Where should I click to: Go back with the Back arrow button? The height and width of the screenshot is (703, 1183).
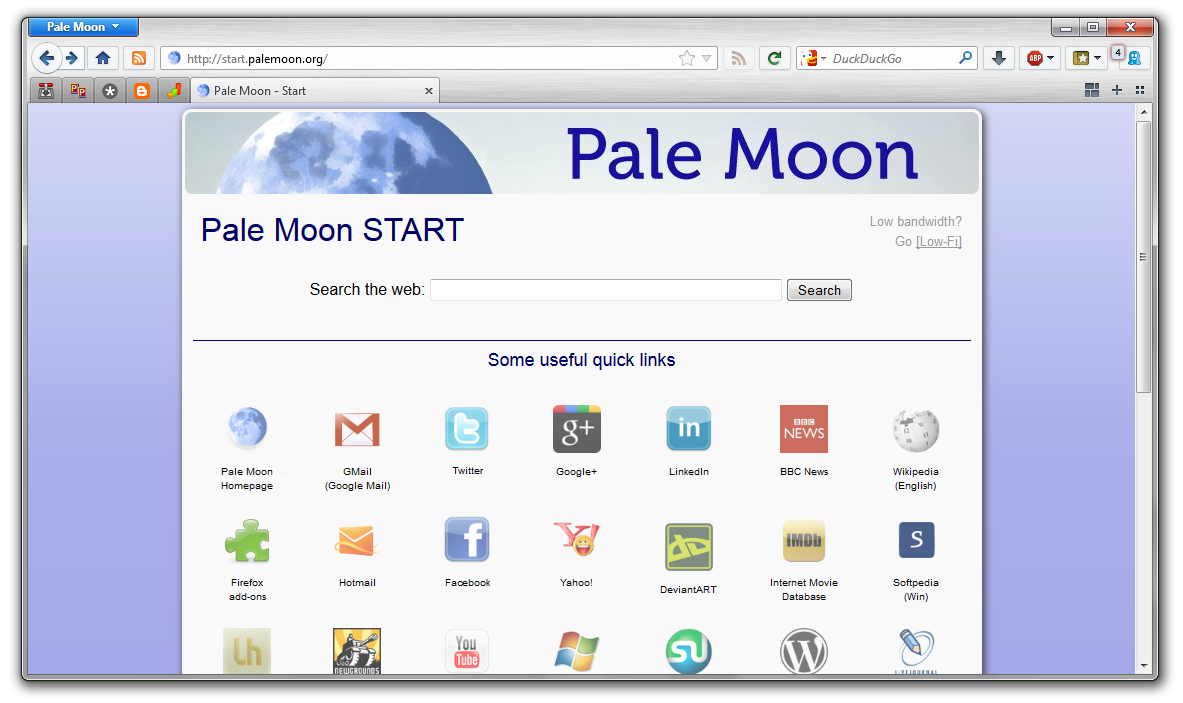(47, 58)
